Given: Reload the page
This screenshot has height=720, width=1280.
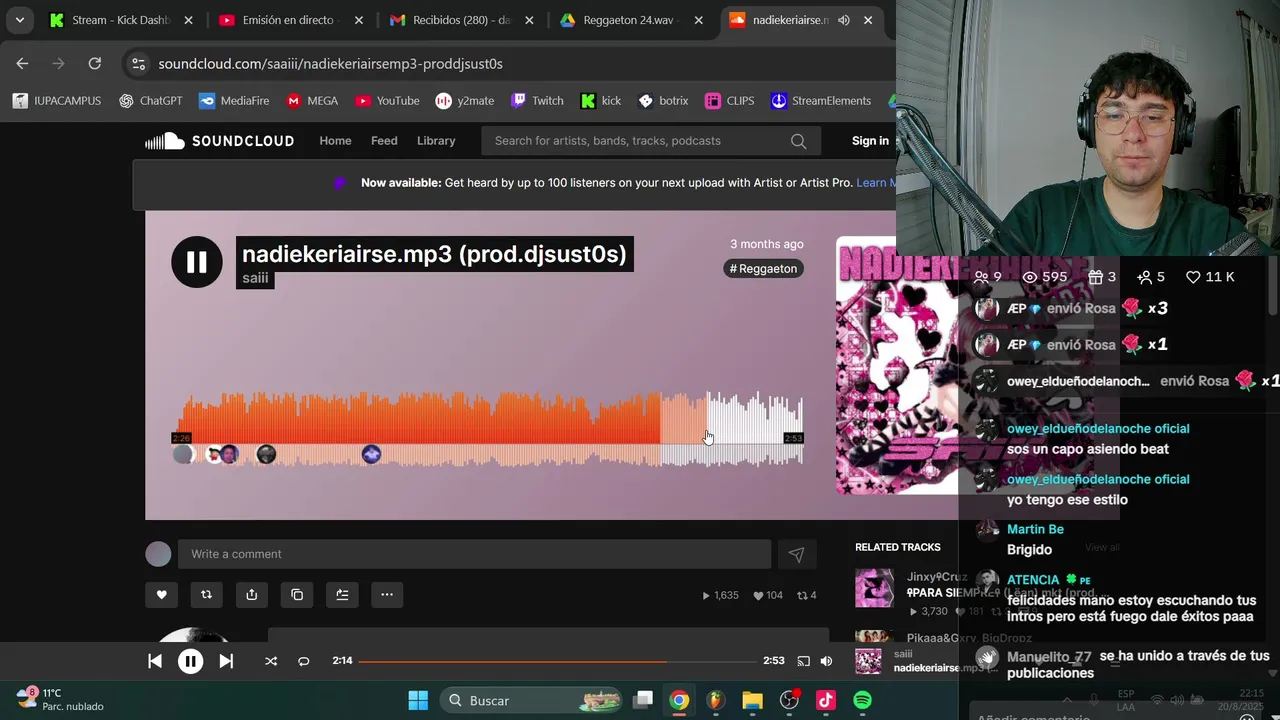Looking at the screenshot, I should (94, 63).
